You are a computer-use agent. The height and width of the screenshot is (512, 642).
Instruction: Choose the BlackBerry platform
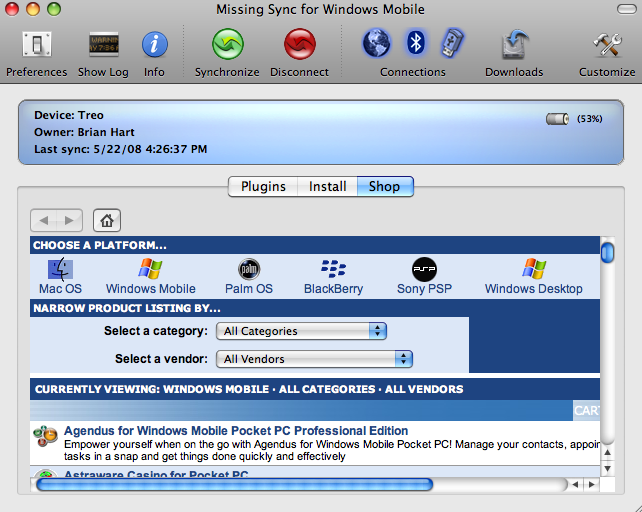pyautogui.click(x=332, y=270)
